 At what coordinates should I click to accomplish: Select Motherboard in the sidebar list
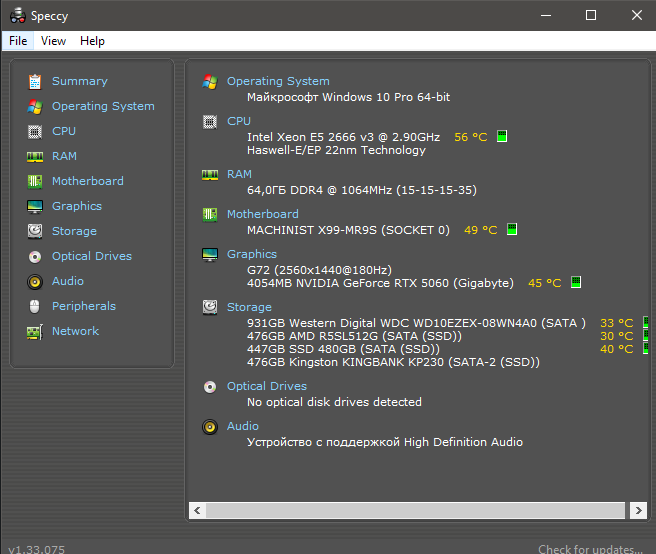[87, 181]
